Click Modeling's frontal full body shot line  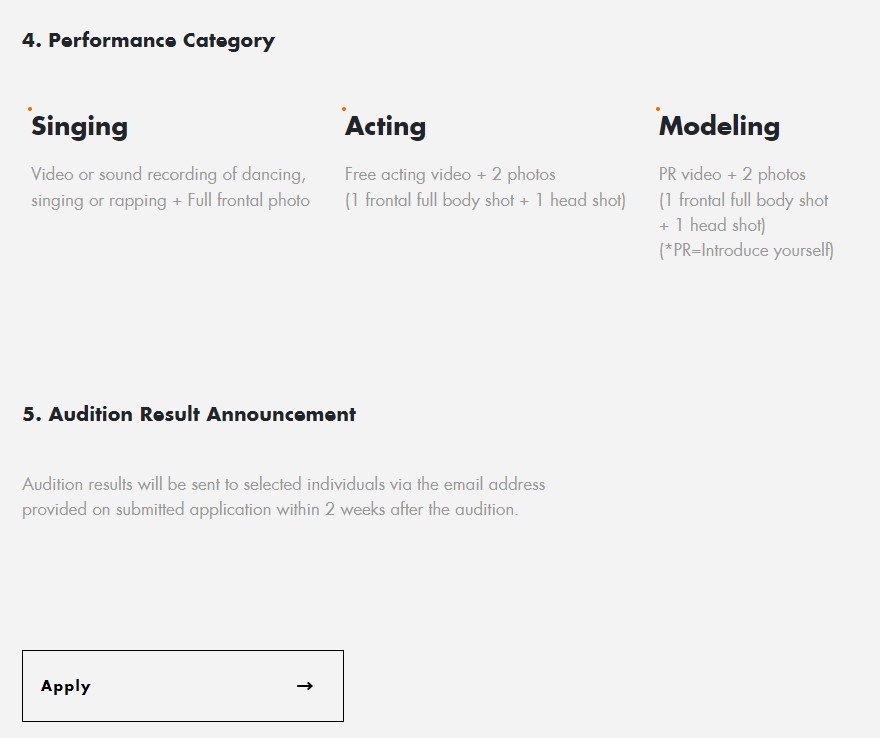click(744, 200)
